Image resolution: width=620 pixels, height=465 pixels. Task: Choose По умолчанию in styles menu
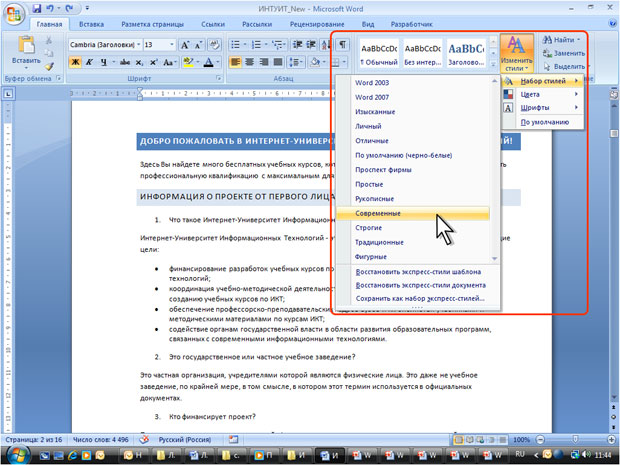(544, 122)
